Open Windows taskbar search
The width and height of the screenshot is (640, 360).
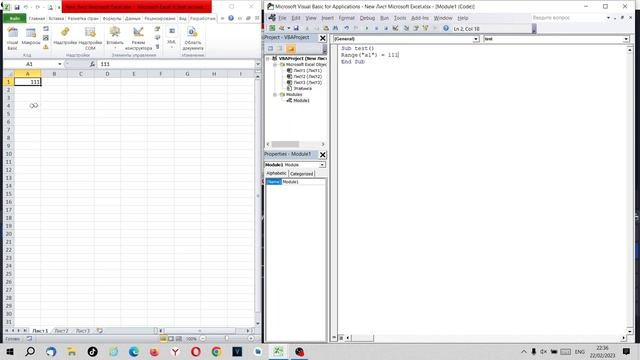30,351
